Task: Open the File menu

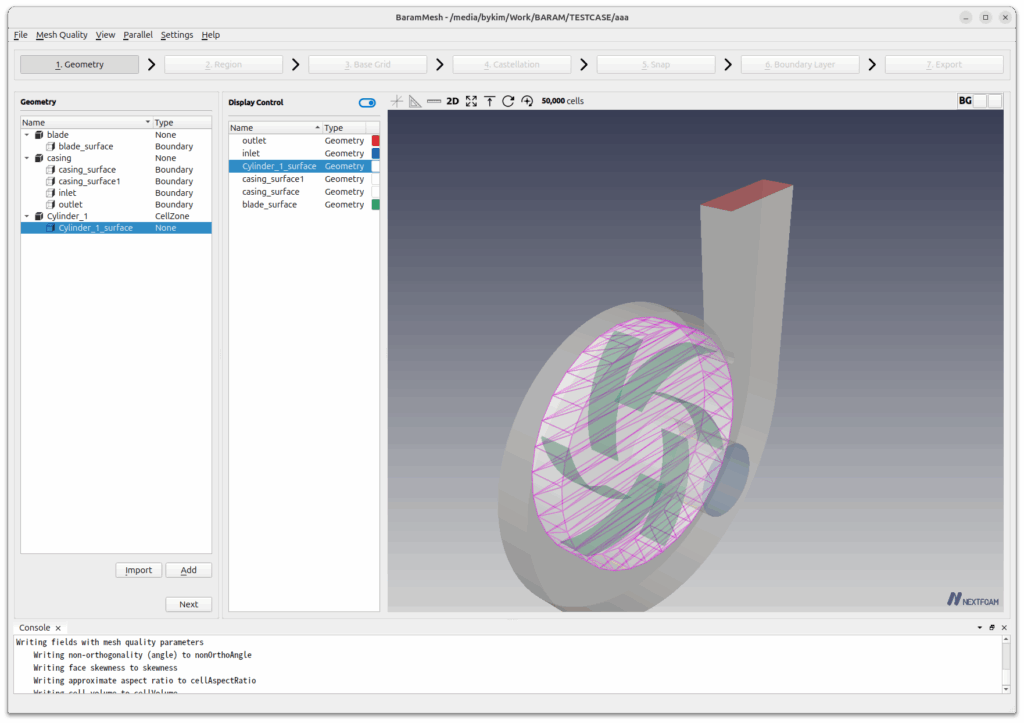Action: pos(21,35)
